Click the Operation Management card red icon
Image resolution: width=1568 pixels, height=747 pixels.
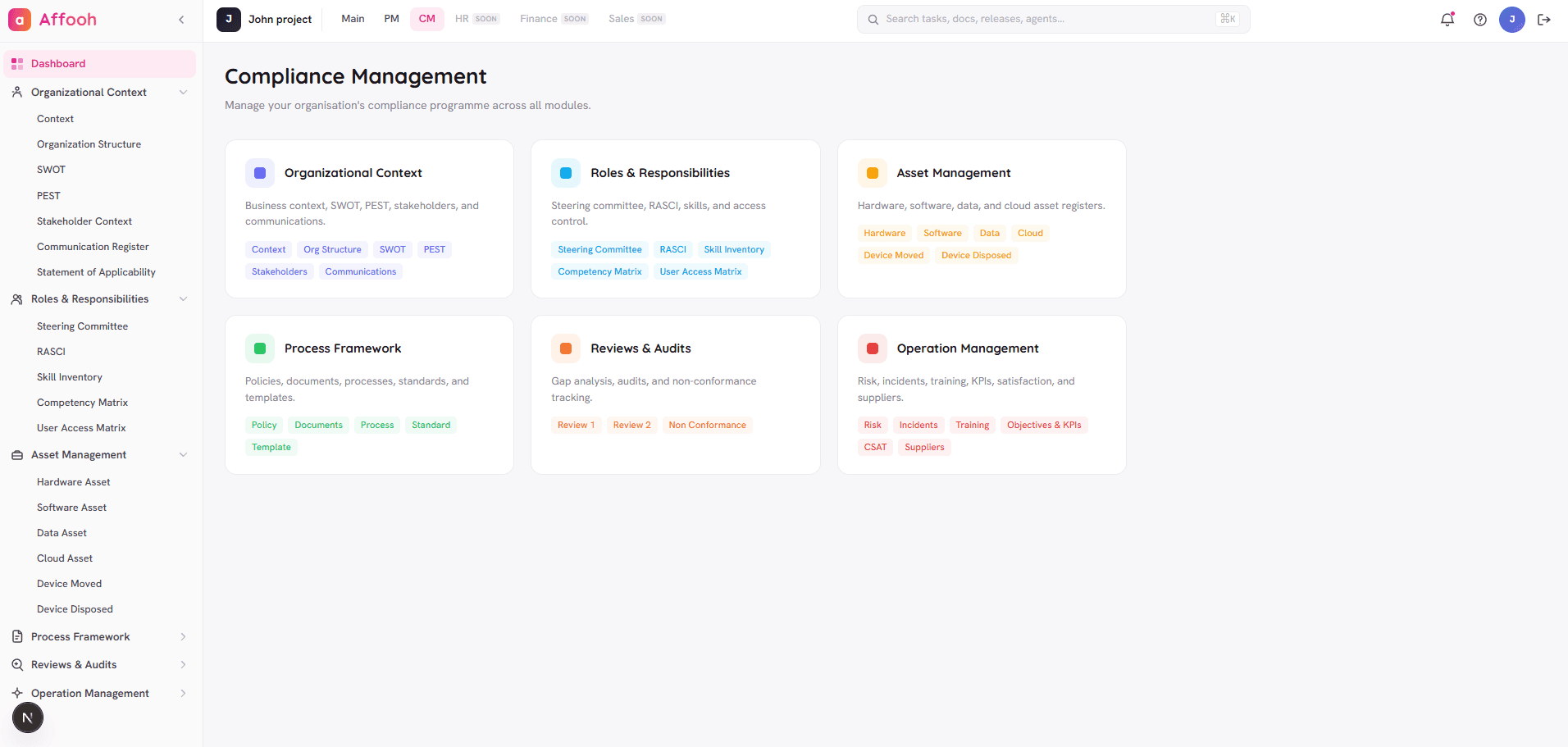[x=873, y=348]
